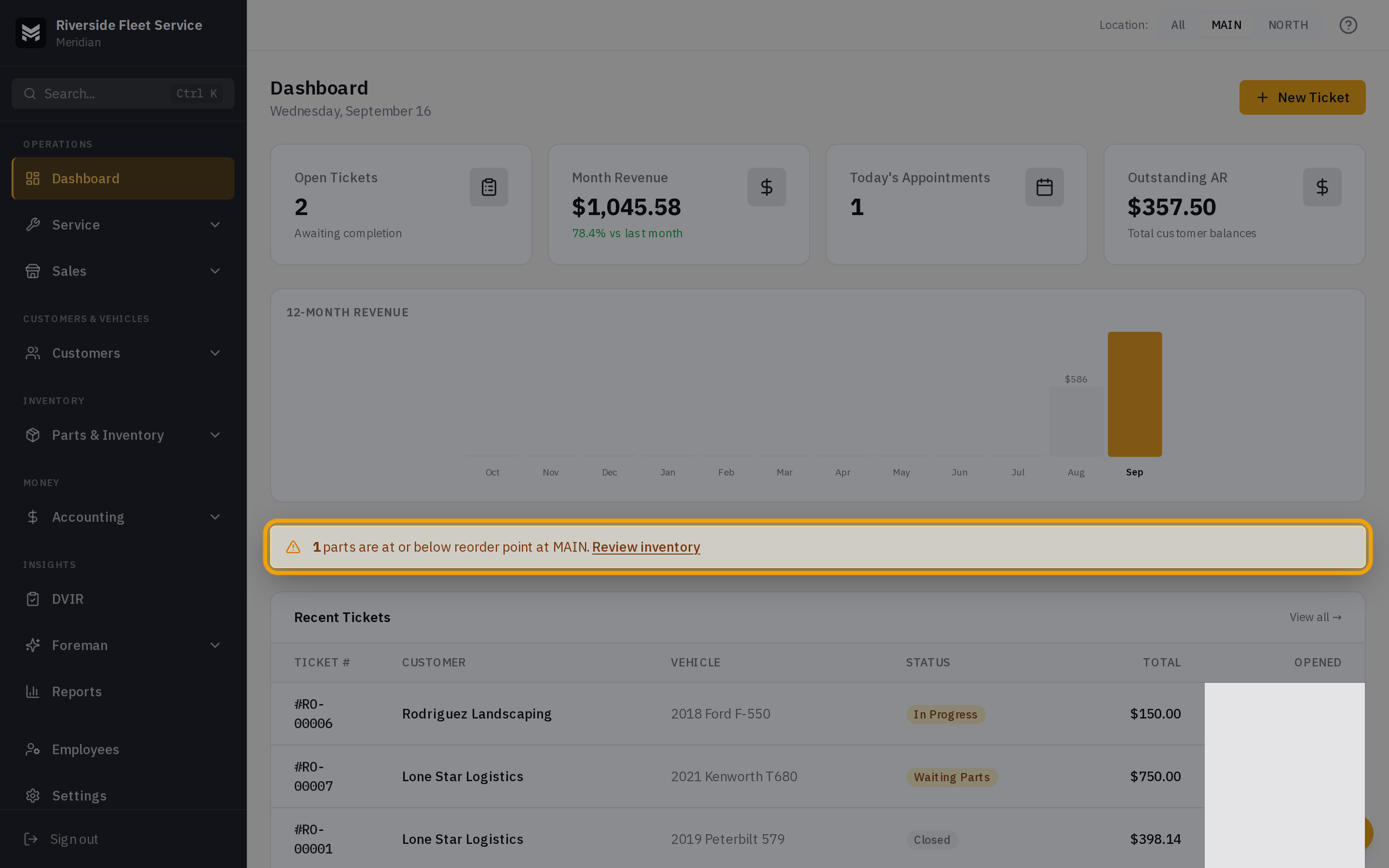Click the Sep revenue bar

point(1134,394)
